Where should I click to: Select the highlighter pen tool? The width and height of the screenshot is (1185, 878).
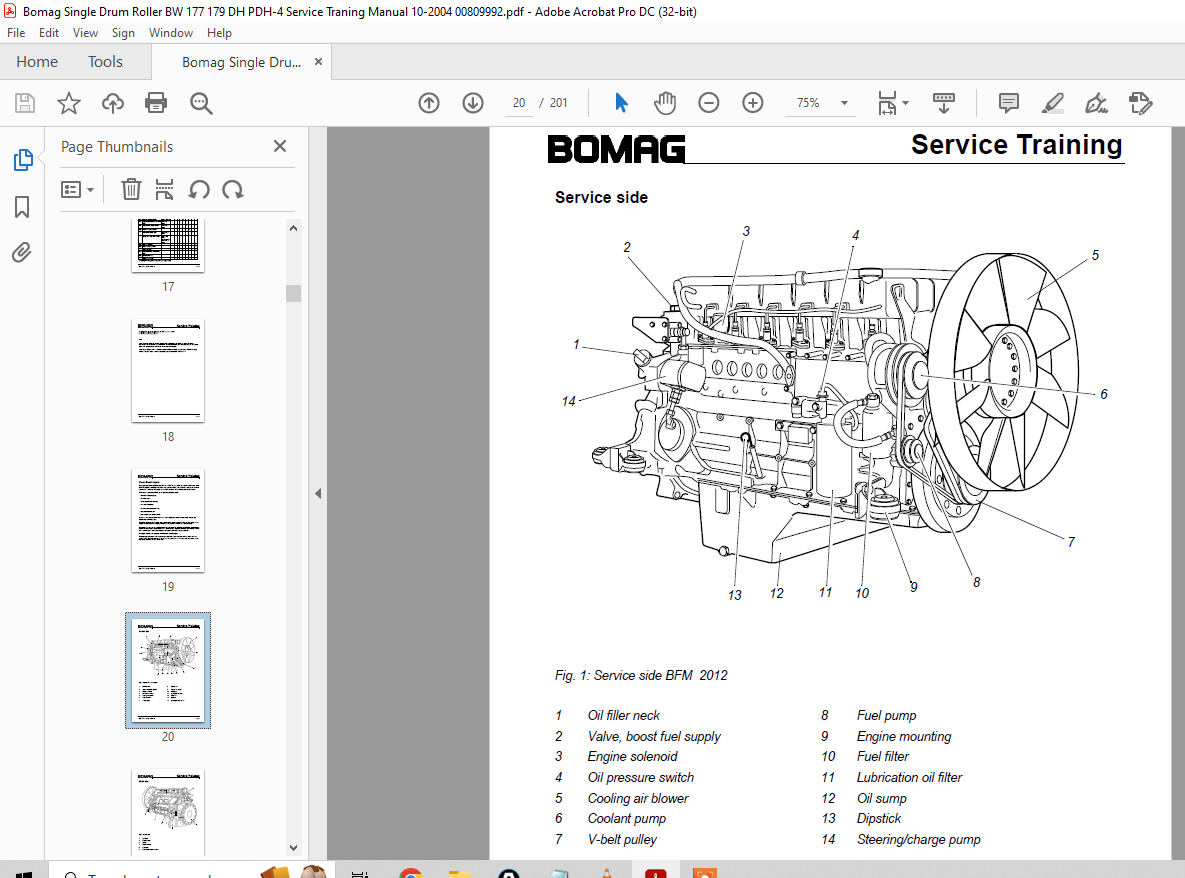coord(1053,103)
